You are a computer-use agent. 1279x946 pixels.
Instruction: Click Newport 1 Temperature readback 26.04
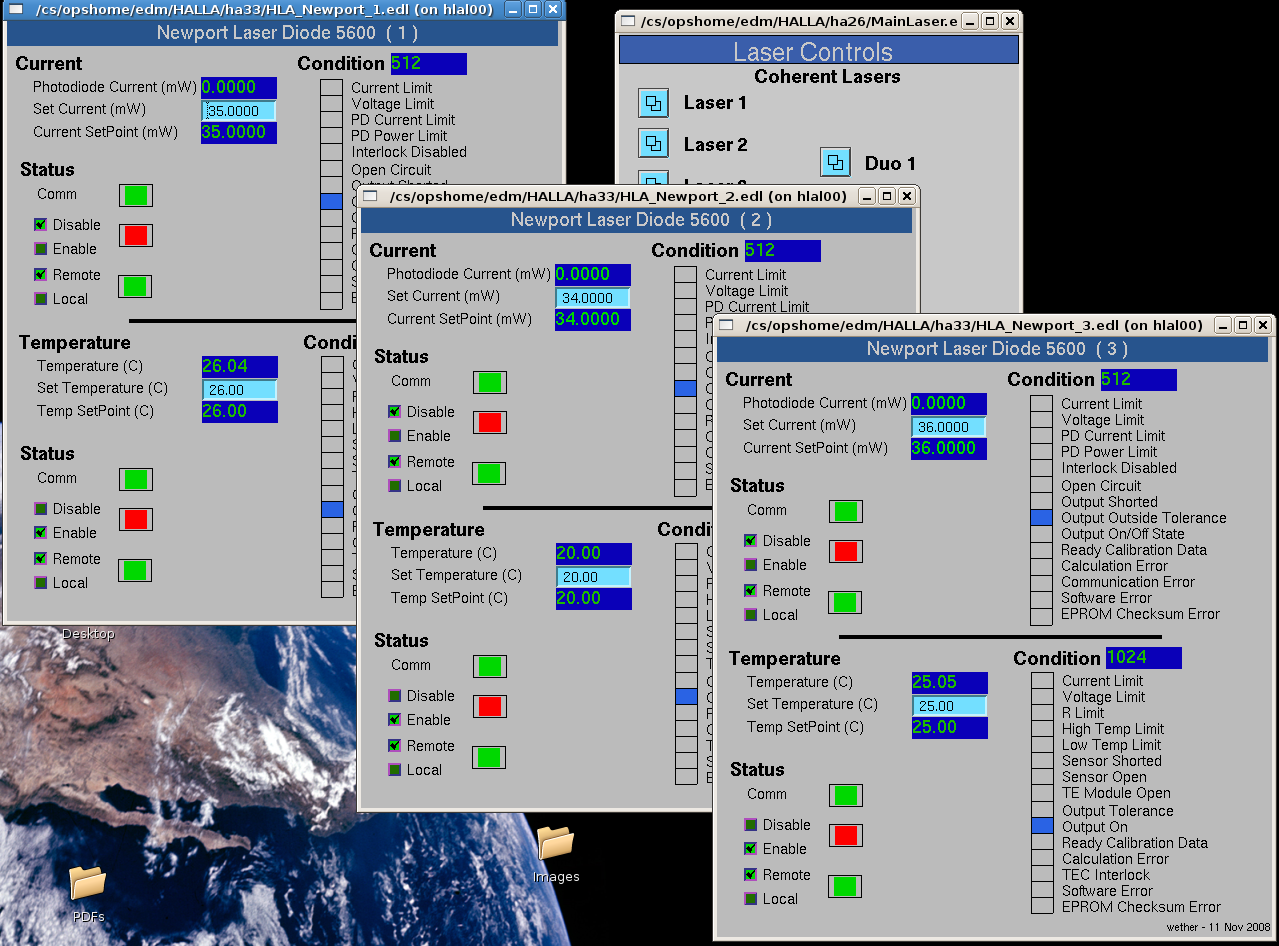pyautogui.click(x=239, y=366)
